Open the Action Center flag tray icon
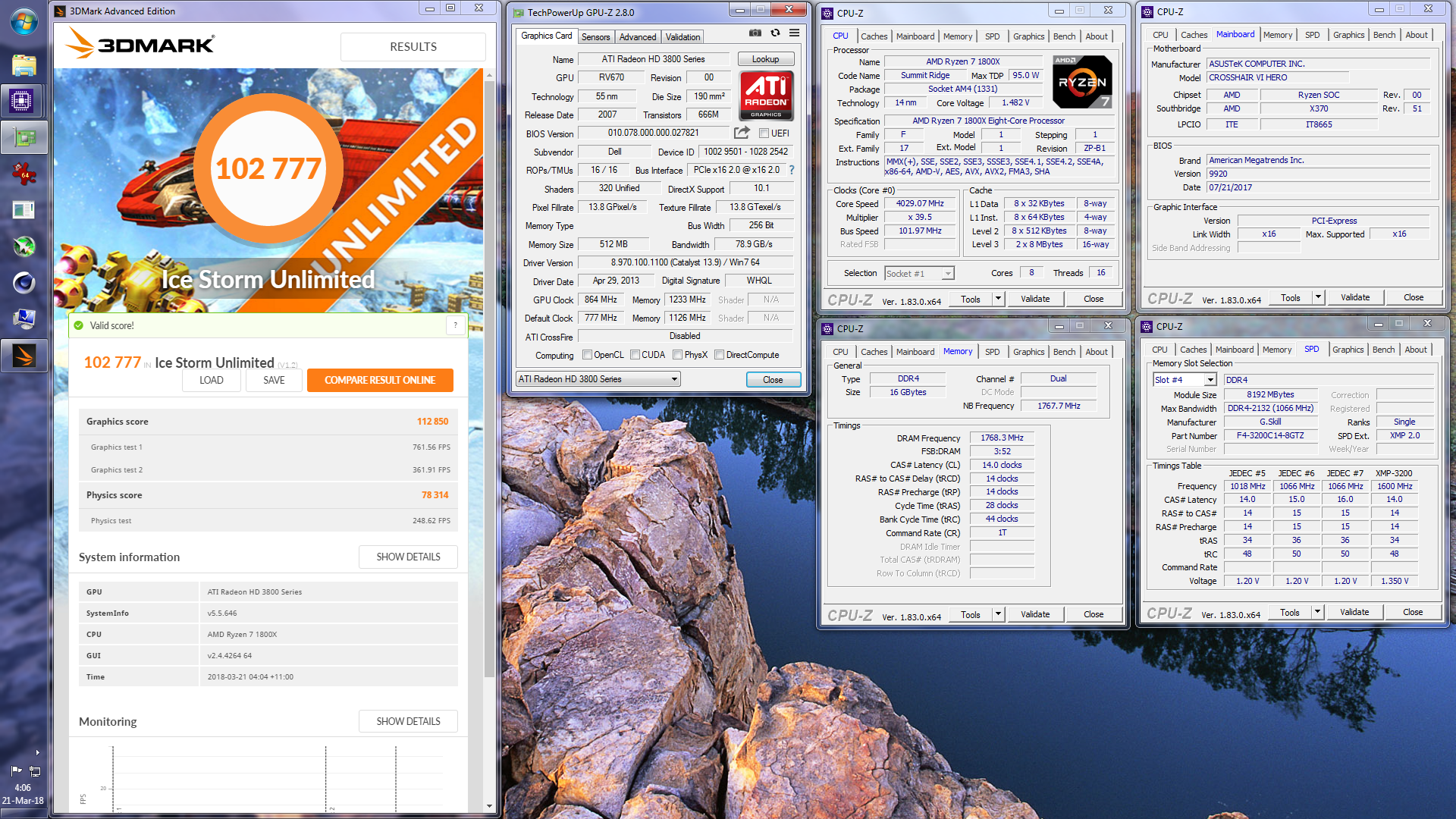The height and width of the screenshot is (819, 1456). click(16, 770)
